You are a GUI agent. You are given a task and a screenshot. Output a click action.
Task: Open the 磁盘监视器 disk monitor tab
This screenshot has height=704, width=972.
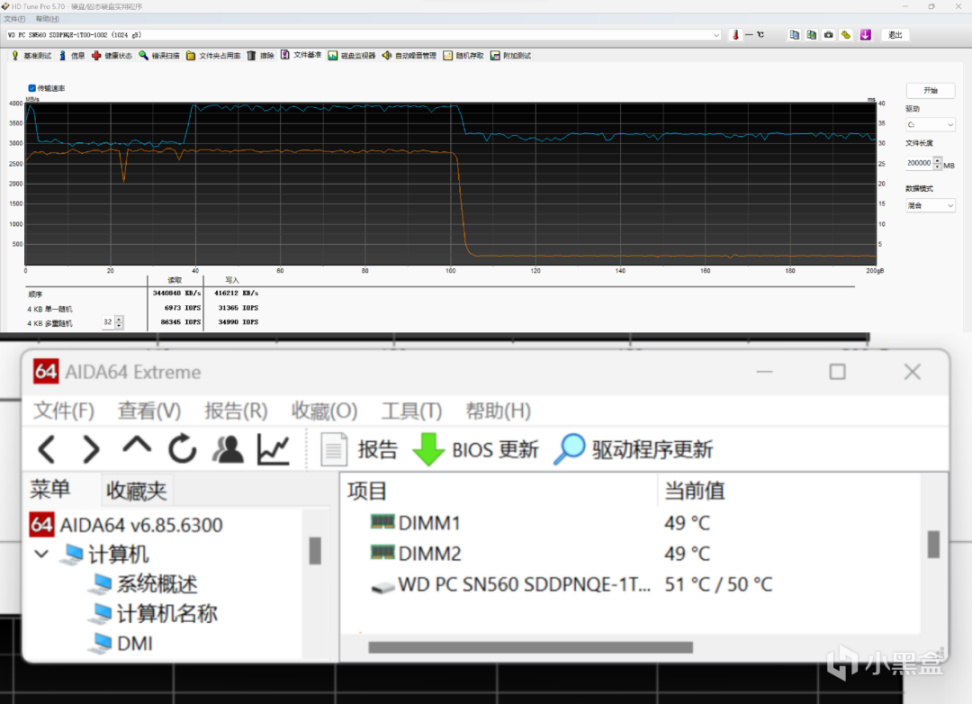point(351,56)
